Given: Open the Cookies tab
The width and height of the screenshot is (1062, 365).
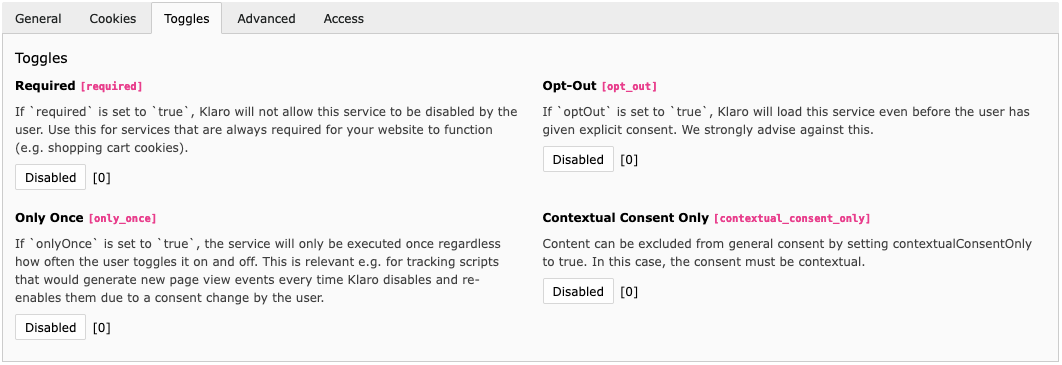Looking at the screenshot, I should pos(112,19).
